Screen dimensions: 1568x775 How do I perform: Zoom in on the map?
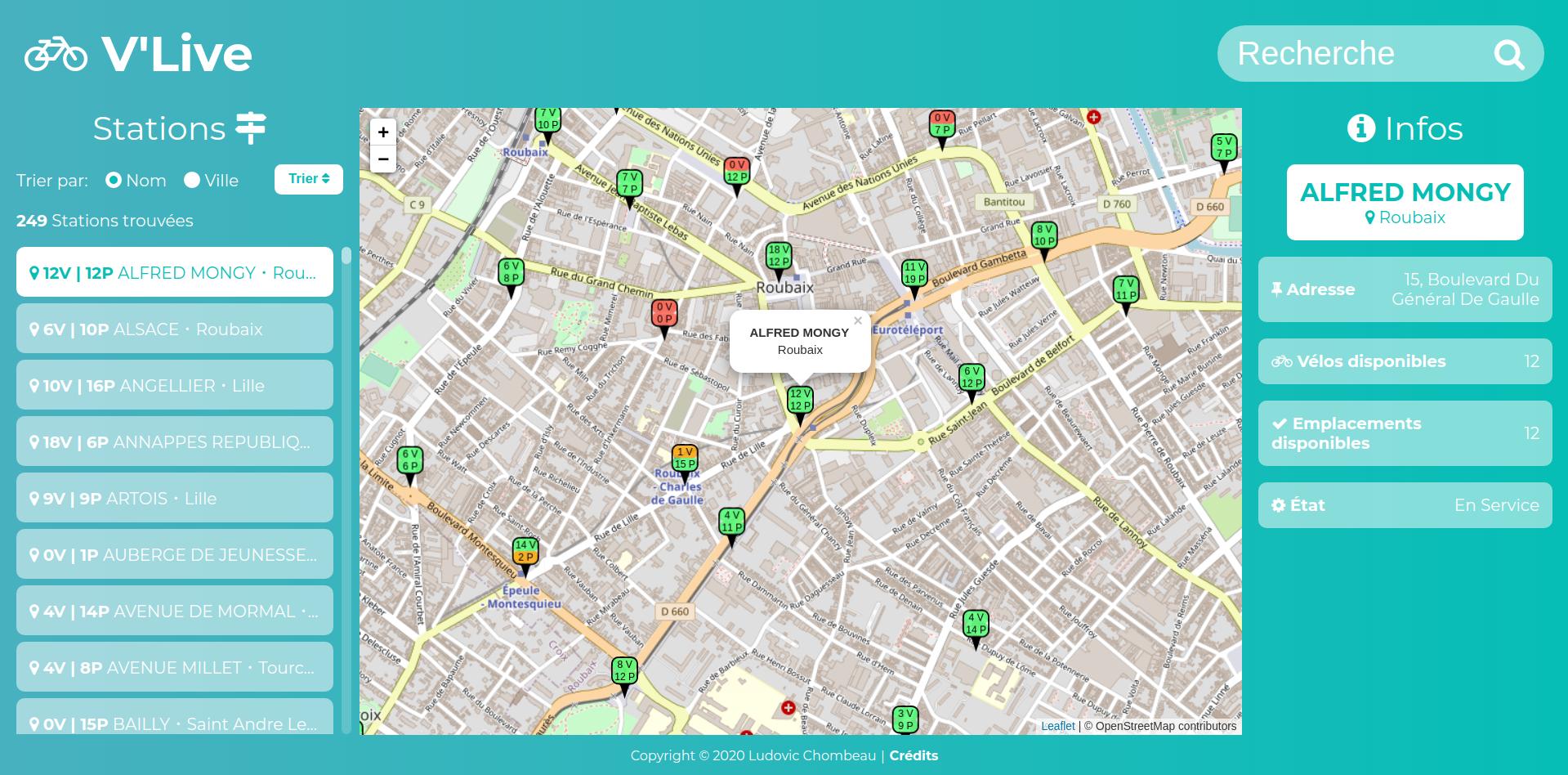[383, 132]
